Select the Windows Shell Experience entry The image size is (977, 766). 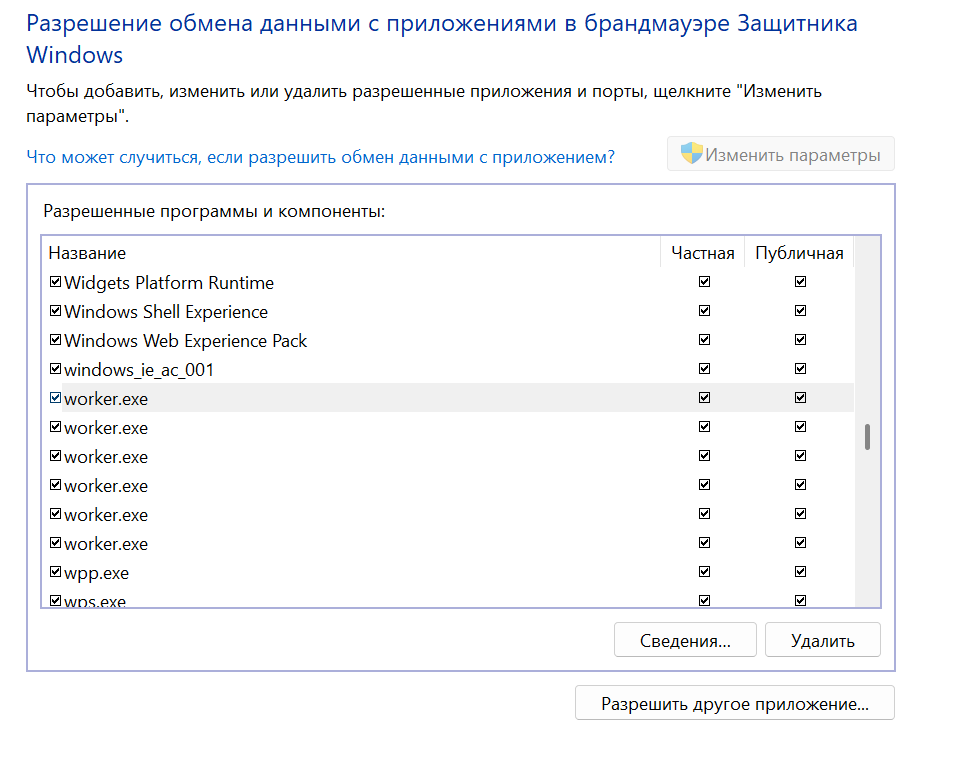[166, 312]
